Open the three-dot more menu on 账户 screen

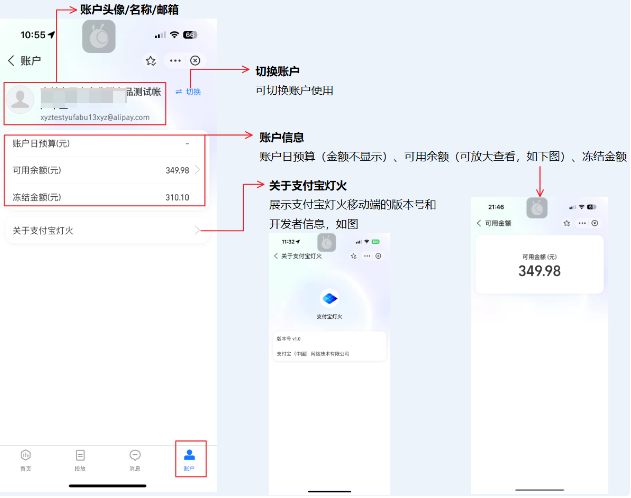[x=175, y=61]
